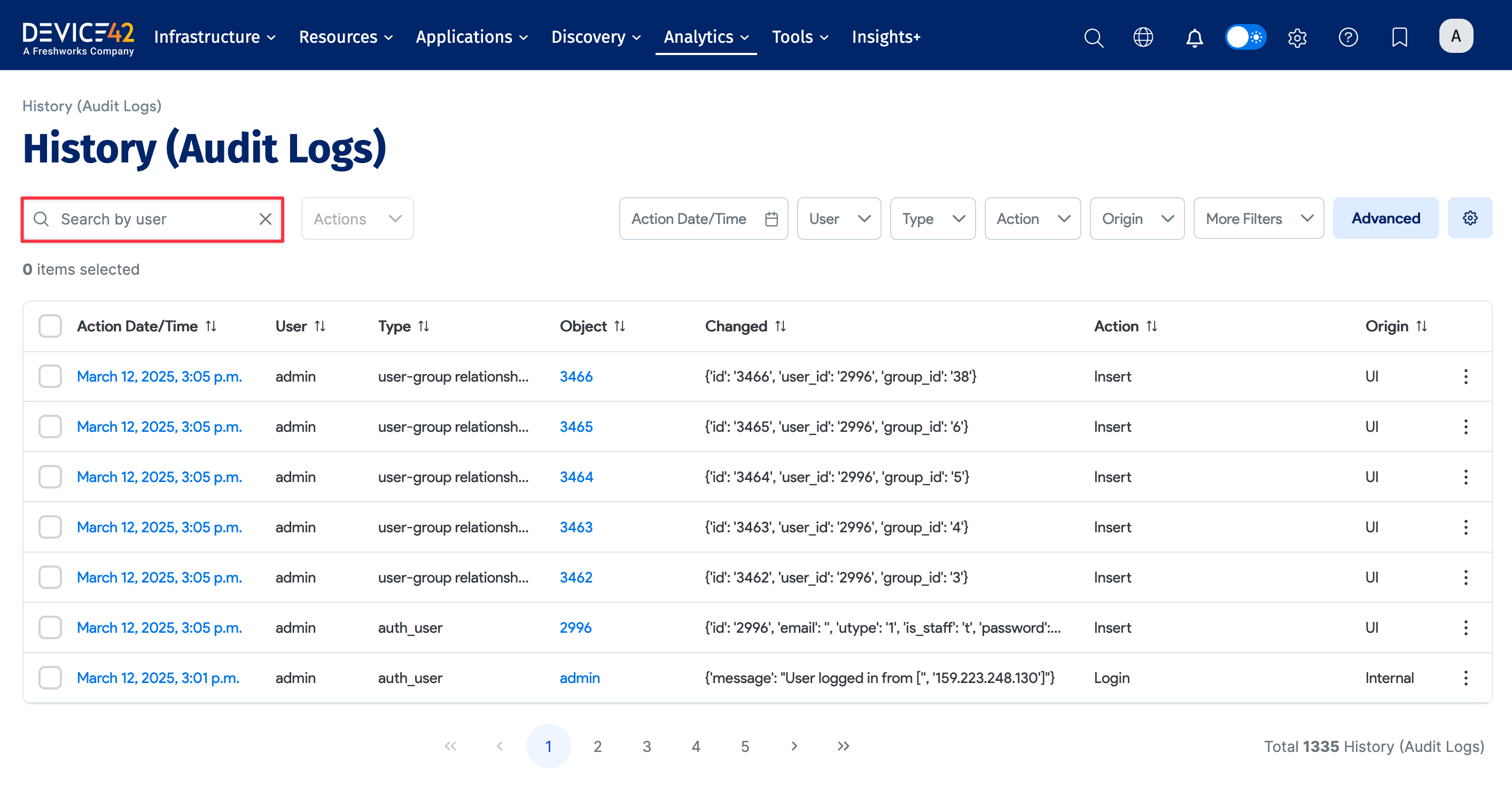
Task: Open the three-dot menu for object 3466
Action: tap(1466, 376)
